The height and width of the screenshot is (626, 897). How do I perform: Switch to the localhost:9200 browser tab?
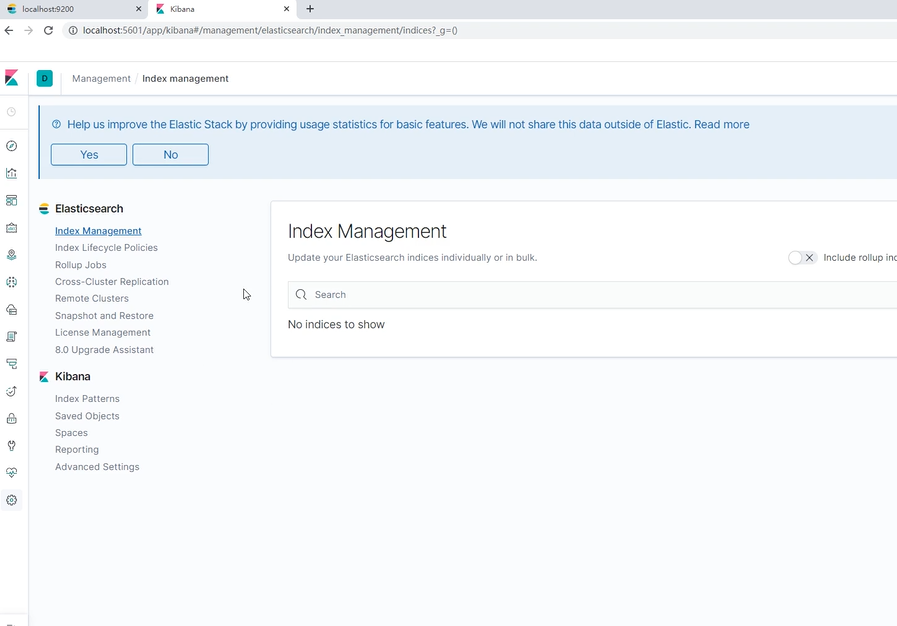pos(73,9)
